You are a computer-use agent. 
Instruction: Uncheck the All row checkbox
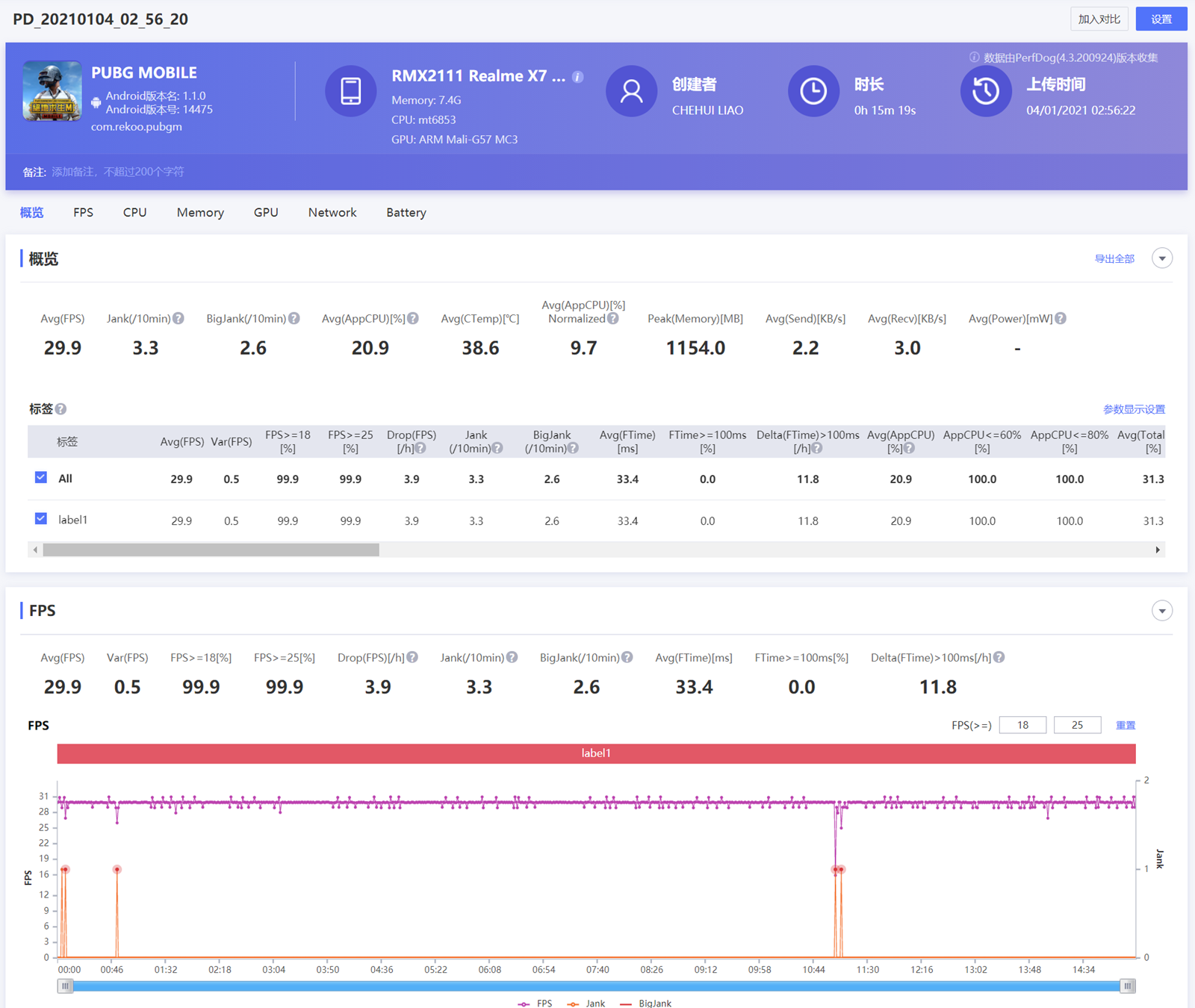(41, 478)
